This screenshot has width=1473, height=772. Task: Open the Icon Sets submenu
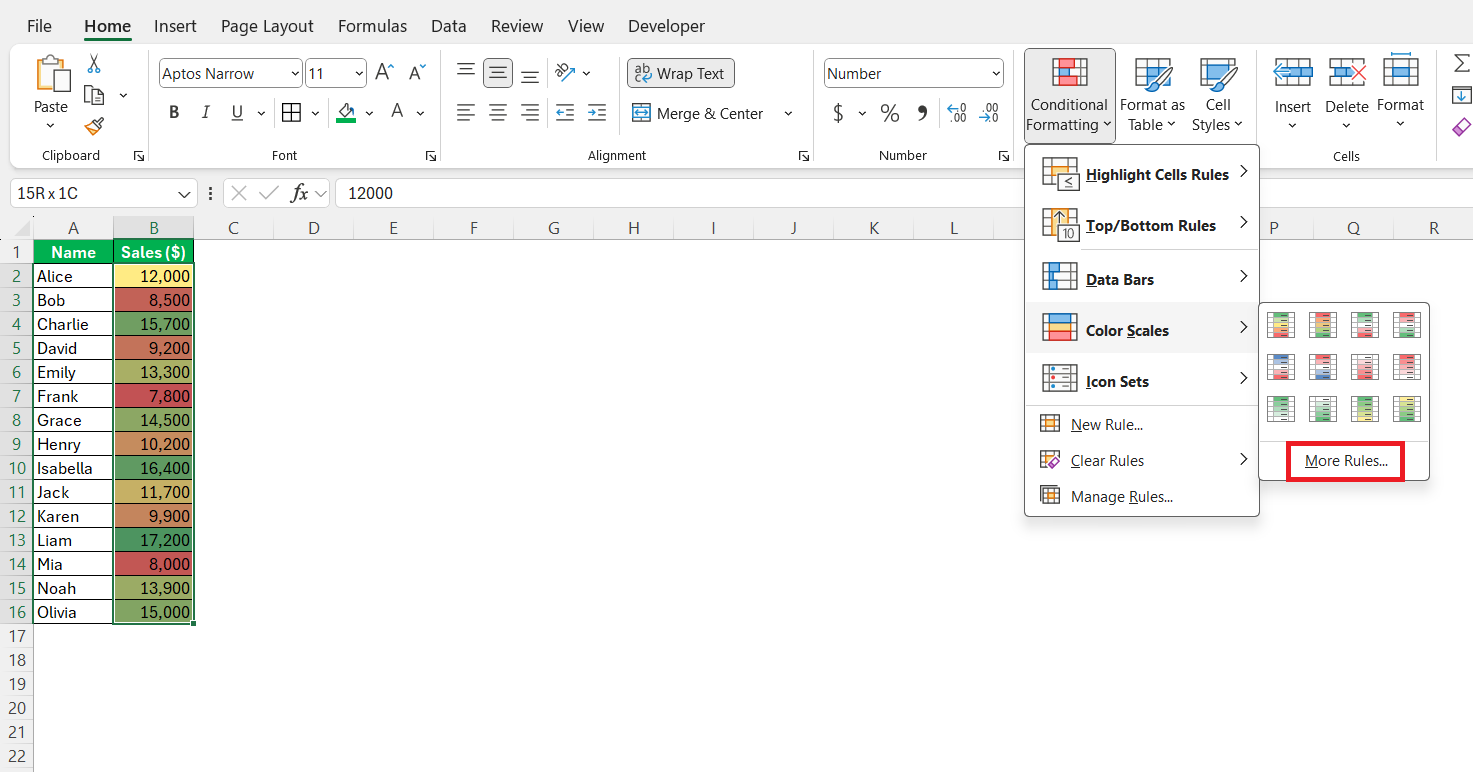1142,381
